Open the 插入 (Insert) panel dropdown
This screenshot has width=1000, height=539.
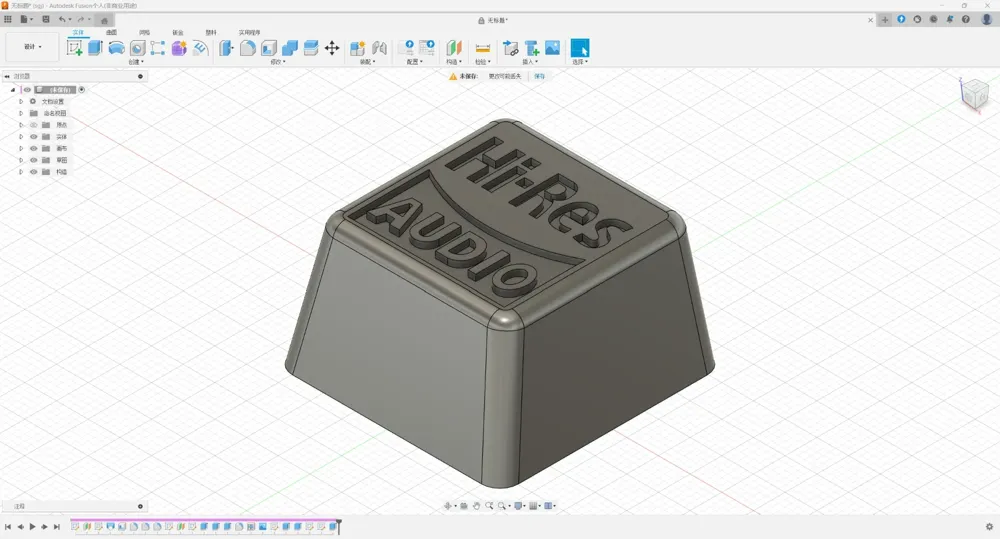pyautogui.click(x=531, y=62)
